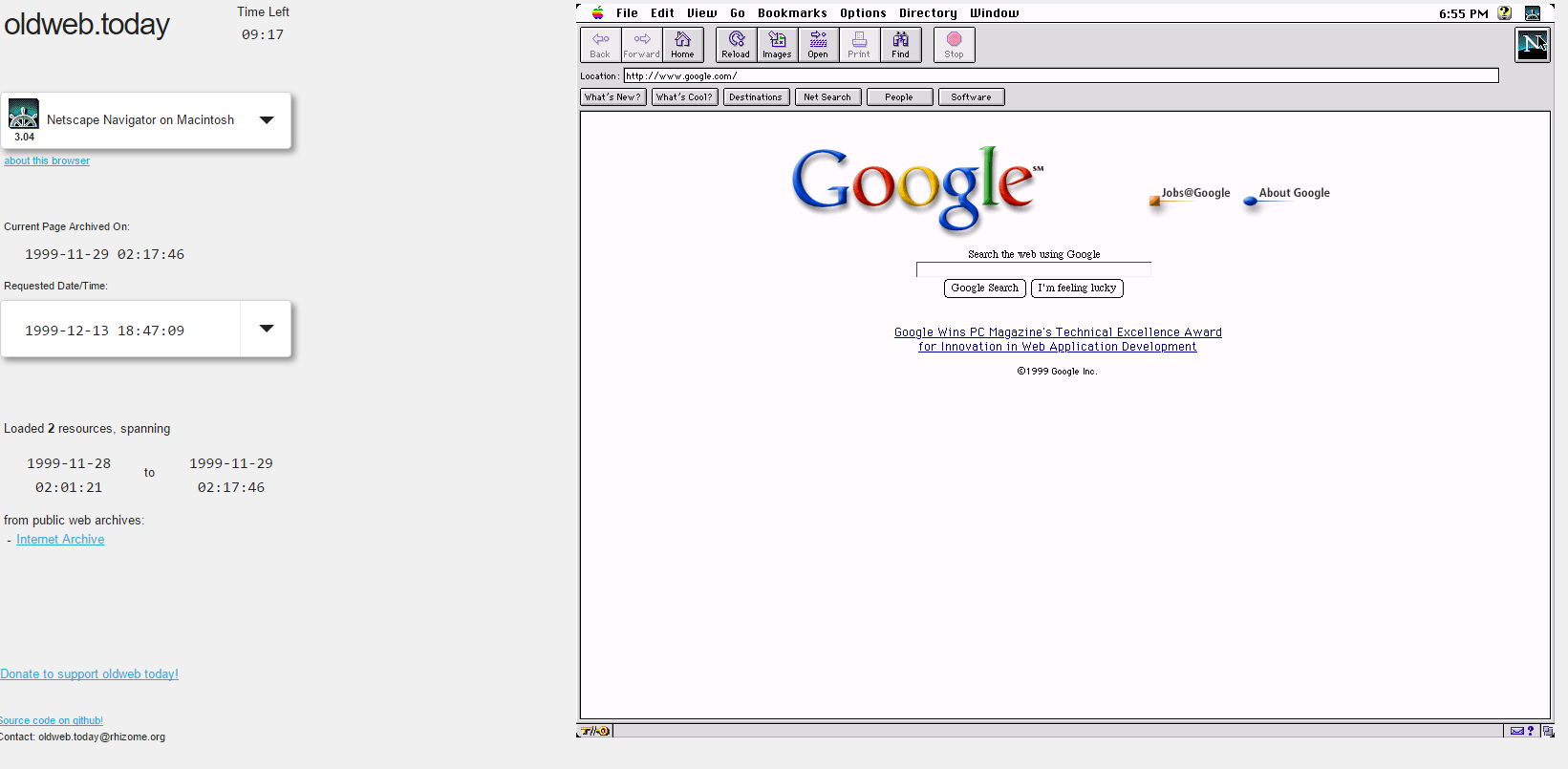
Task: Open the File menu
Action: click(627, 13)
